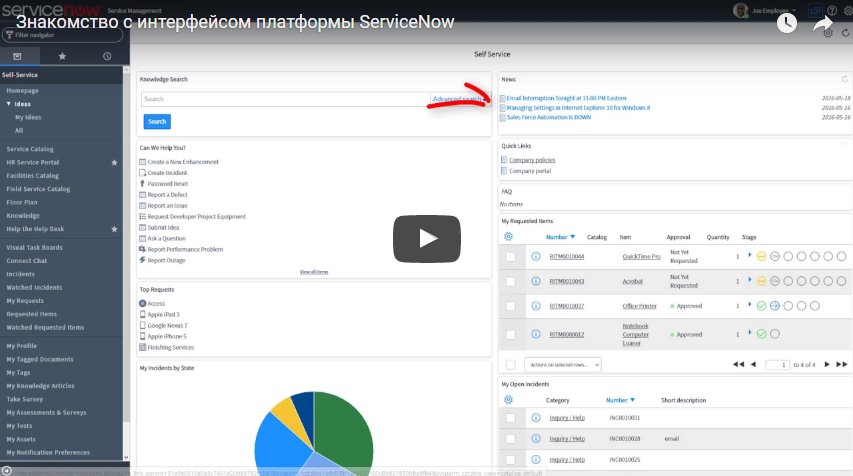The image size is (853, 476).
Task: Click the Company policies document icon
Action: [504, 160]
